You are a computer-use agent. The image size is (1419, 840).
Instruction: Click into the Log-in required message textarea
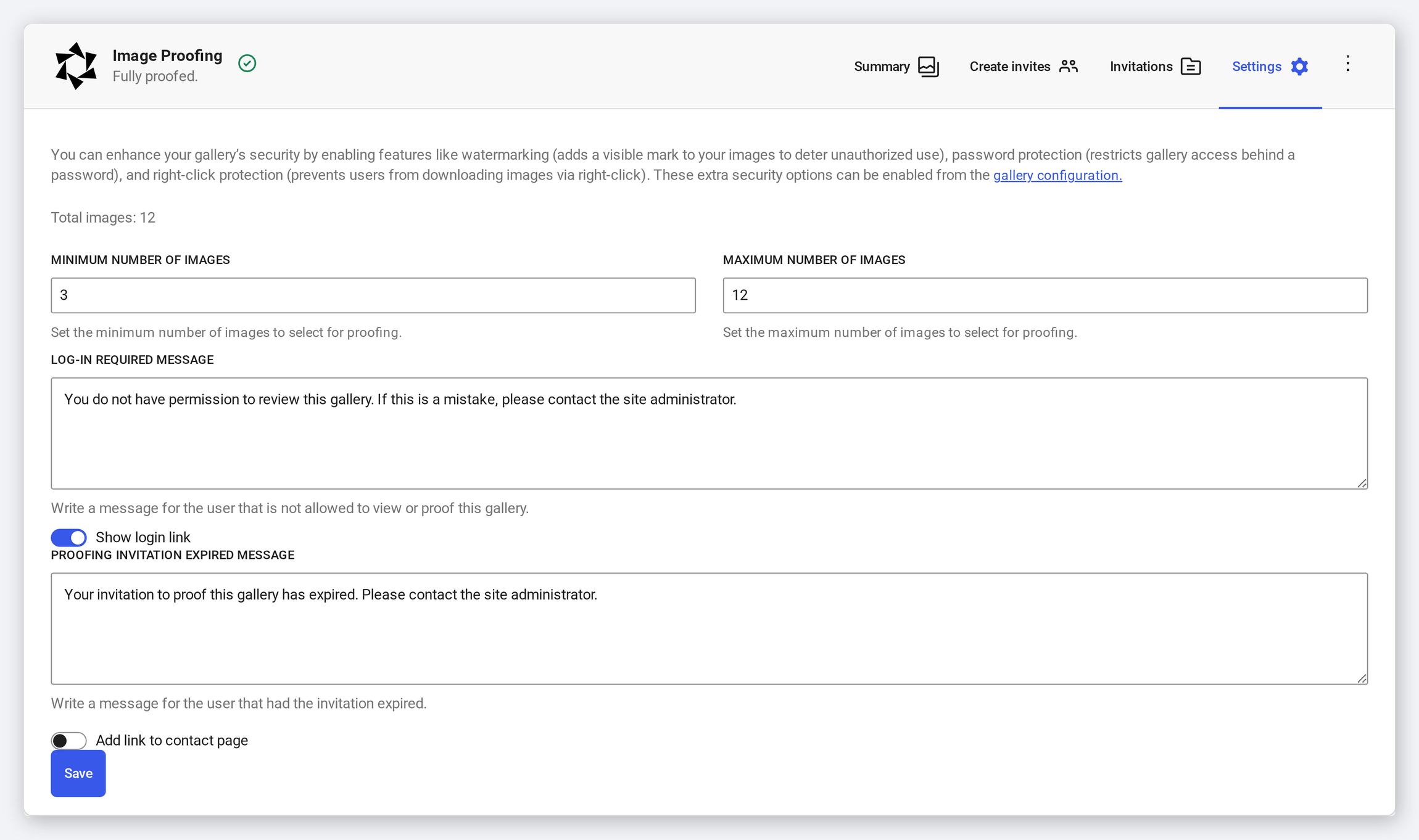click(709, 434)
